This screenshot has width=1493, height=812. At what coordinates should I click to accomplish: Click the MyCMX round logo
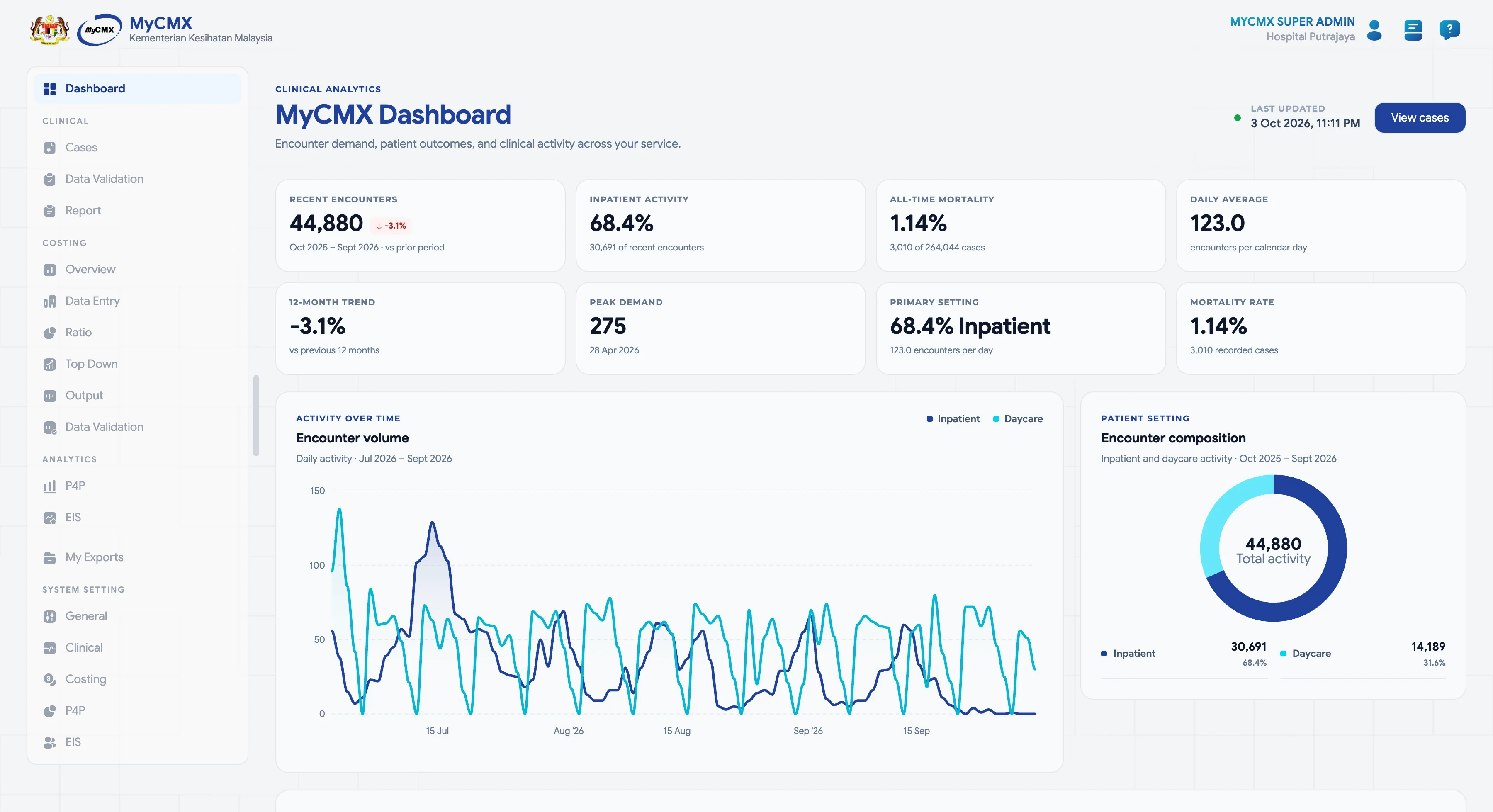point(99,29)
